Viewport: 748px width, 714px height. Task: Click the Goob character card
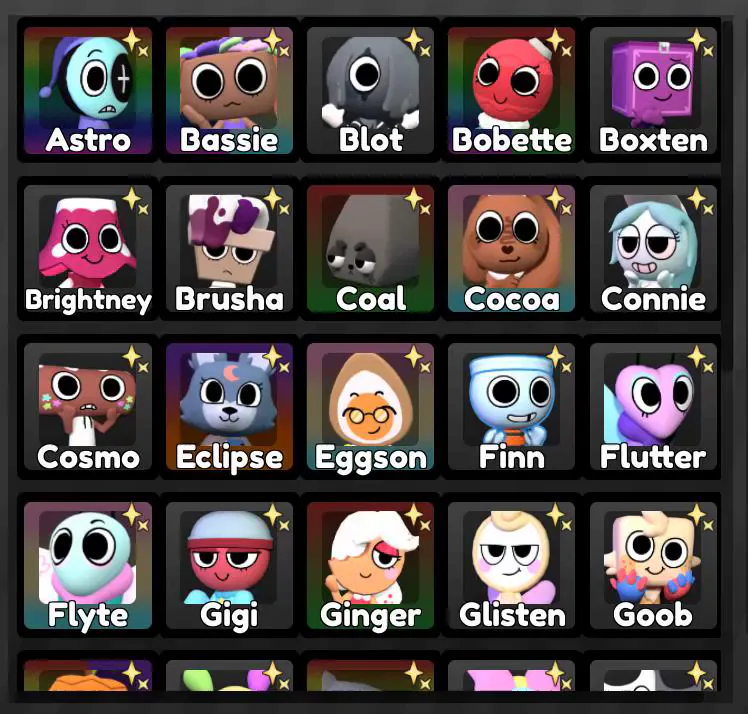point(653,565)
